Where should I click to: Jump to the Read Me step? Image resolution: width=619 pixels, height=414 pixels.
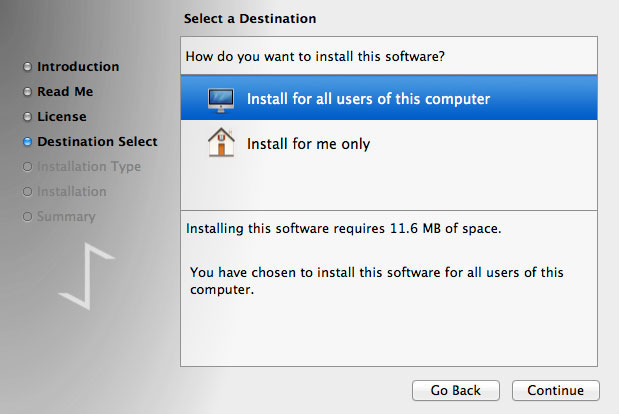pyautogui.click(x=65, y=92)
